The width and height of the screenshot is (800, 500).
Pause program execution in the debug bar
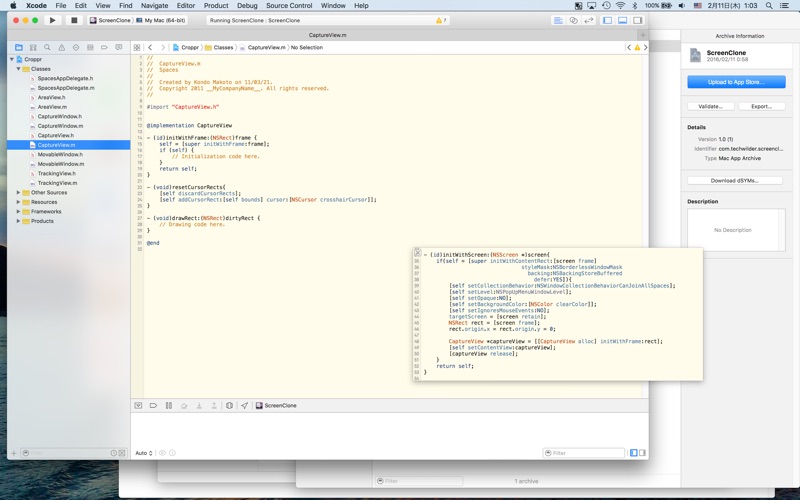click(x=169, y=406)
